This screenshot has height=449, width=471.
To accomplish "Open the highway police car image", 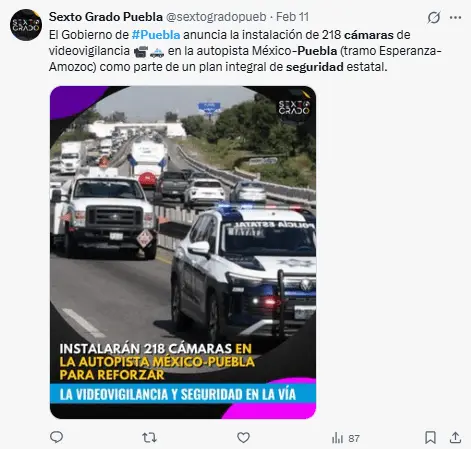I will coord(183,252).
